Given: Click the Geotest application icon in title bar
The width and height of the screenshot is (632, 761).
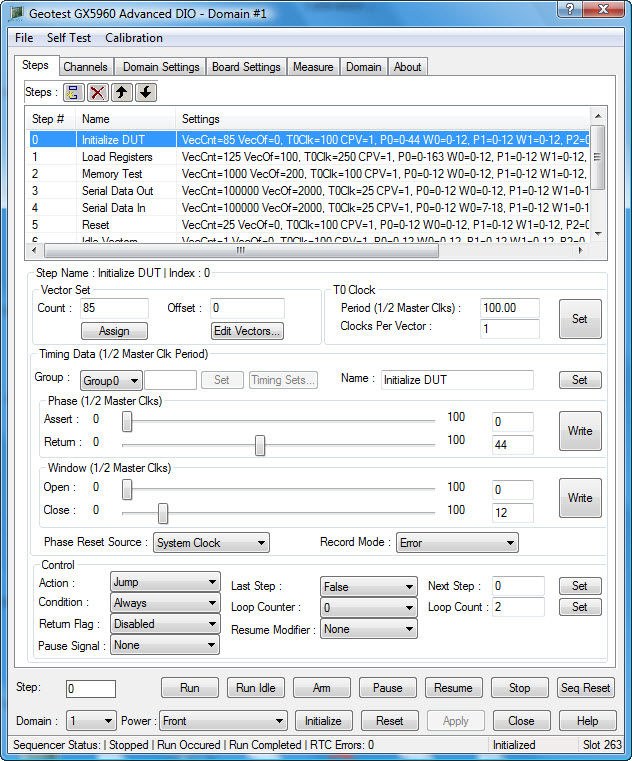Looking at the screenshot, I should [17, 14].
